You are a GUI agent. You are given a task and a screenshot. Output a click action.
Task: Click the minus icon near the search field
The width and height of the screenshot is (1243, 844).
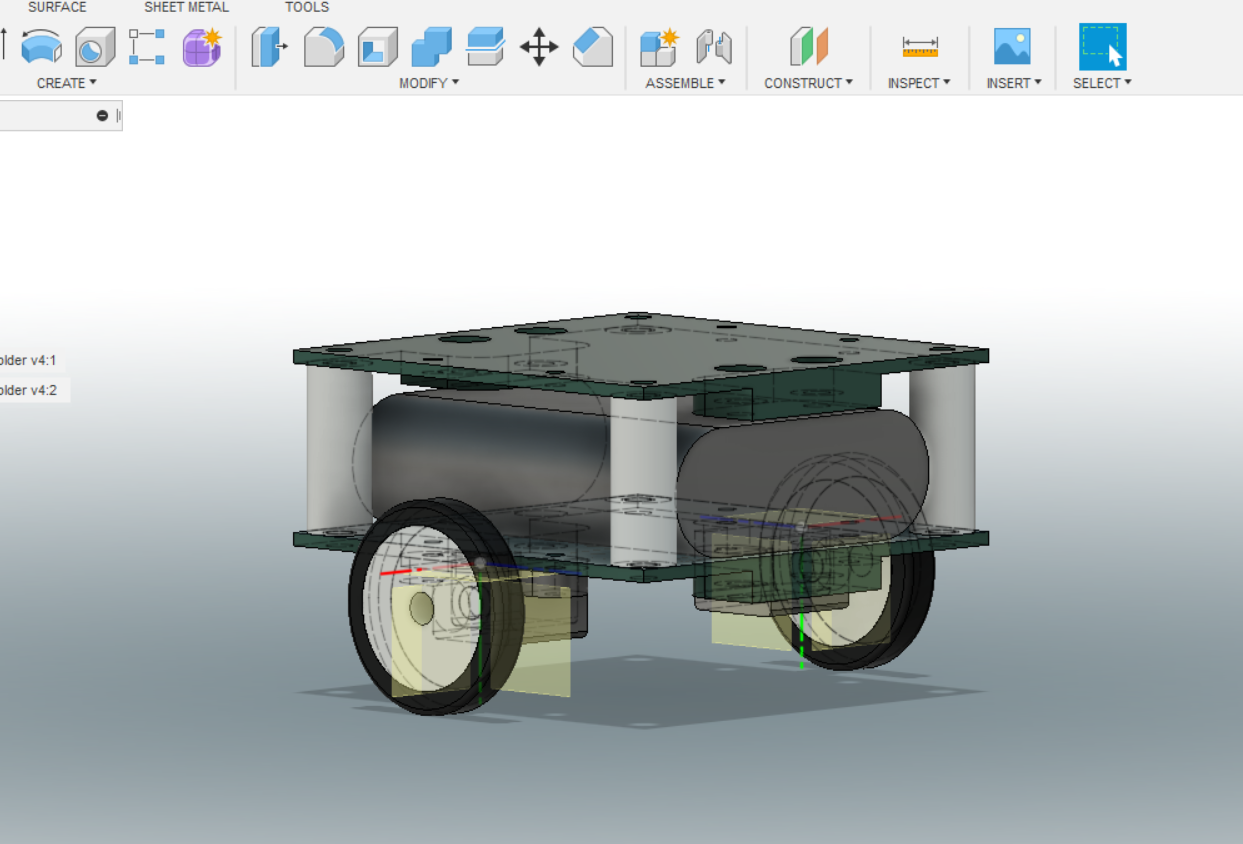(101, 115)
